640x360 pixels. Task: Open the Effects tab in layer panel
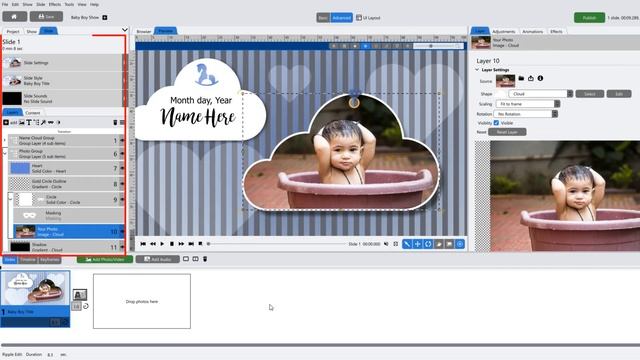[x=556, y=31]
